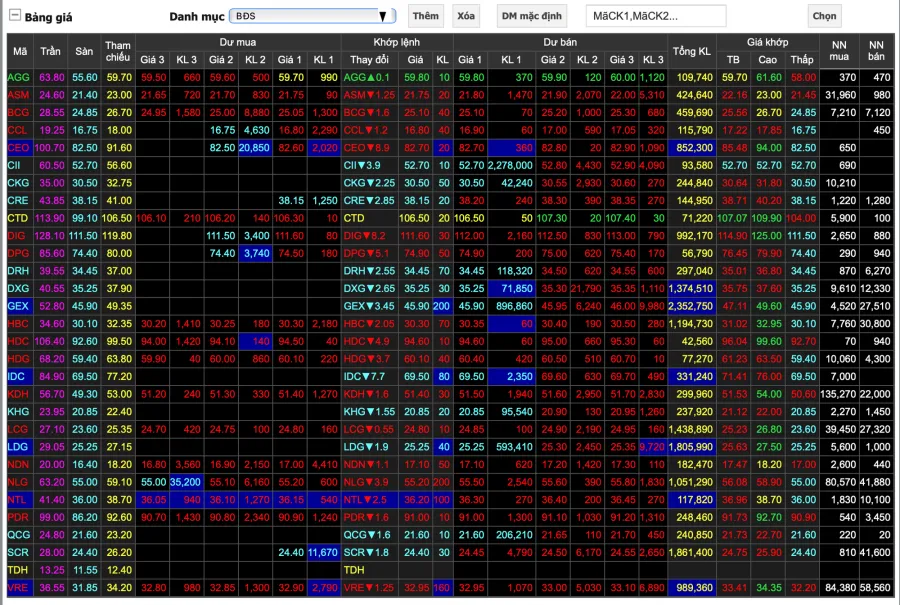900x605 pixels.
Task: Select the CEO stock symbol
Action: (x=18, y=147)
